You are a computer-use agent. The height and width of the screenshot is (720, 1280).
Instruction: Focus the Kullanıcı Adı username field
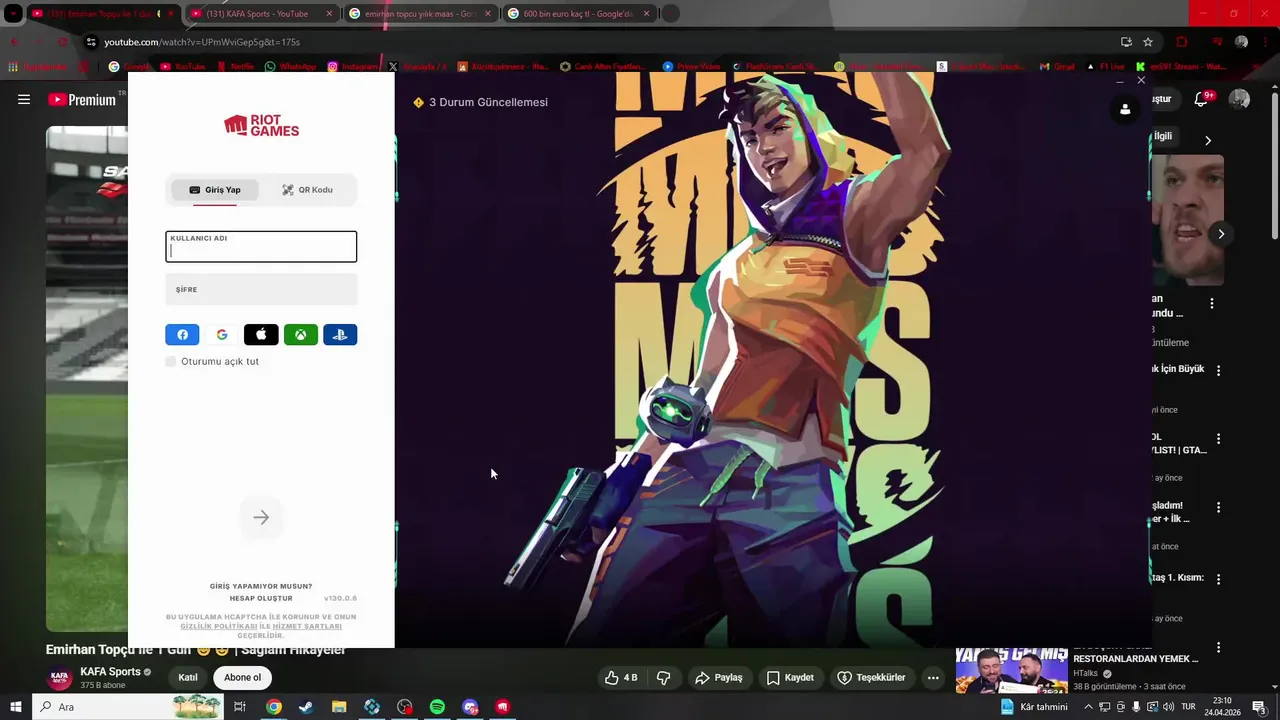[261, 247]
